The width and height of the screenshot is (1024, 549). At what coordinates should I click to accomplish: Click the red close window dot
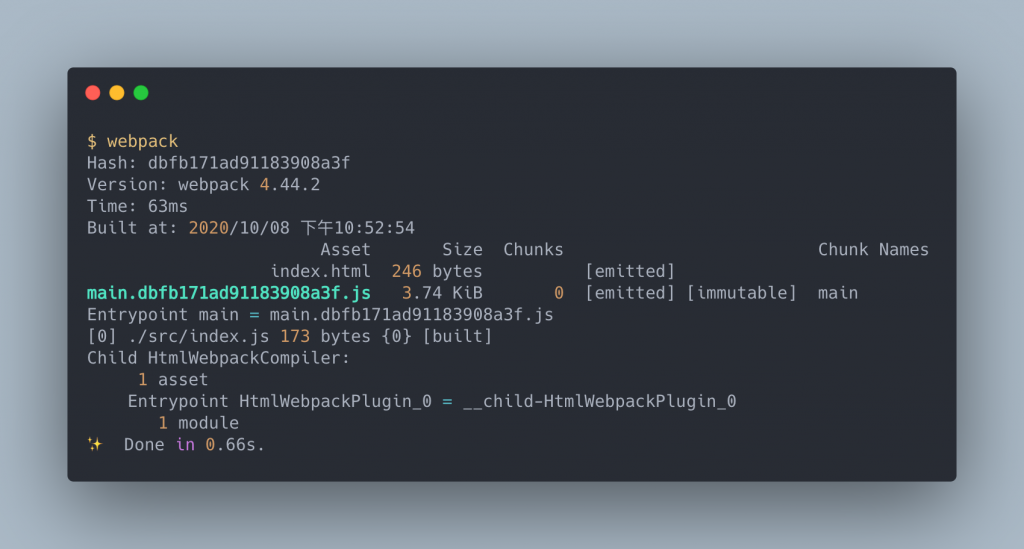coord(93,93)
